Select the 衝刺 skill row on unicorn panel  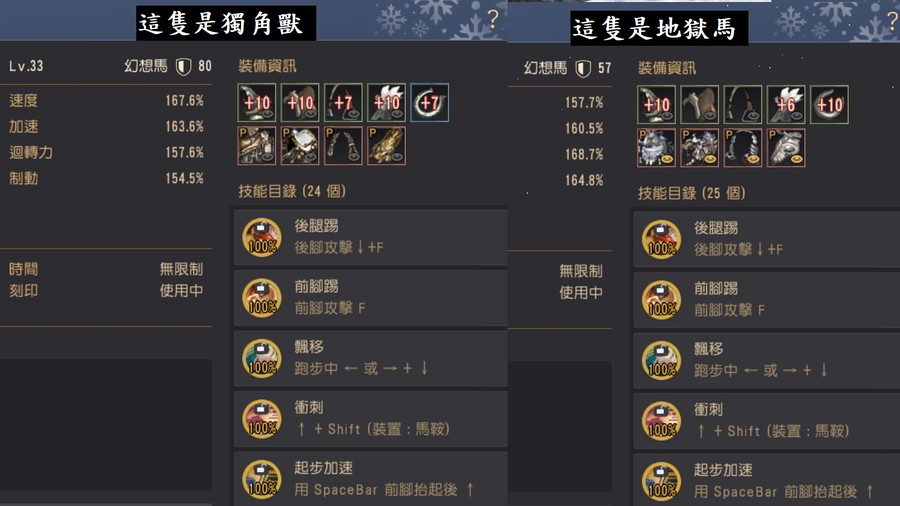[370, 419]
